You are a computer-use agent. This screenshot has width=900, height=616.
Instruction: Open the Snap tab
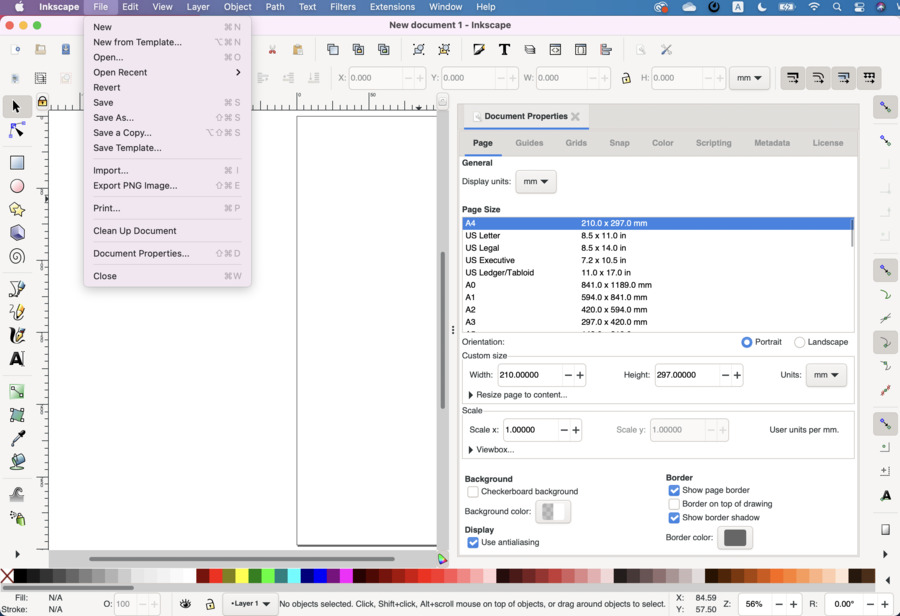[x=619, y=143]
